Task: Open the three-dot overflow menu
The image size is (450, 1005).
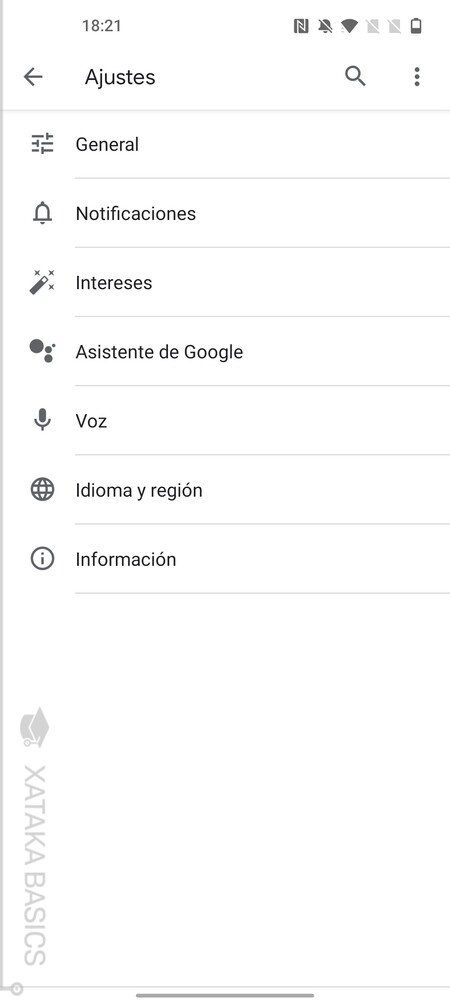Action: [x=417, y=76]
